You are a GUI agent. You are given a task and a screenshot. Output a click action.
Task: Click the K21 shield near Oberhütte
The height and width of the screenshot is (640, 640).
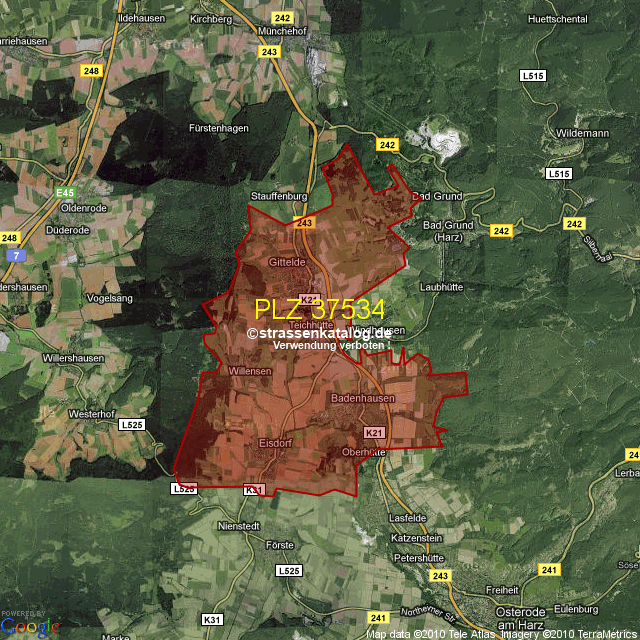click(x=374, y=432)
